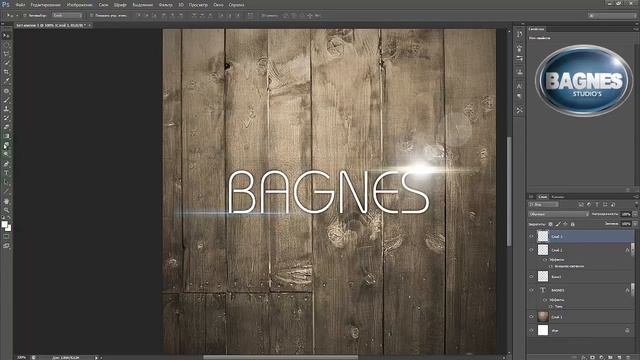The height and width of the screenshot is (360, 640).
Task: Add a layer mask from Layers footer
Action: point(593,357)
